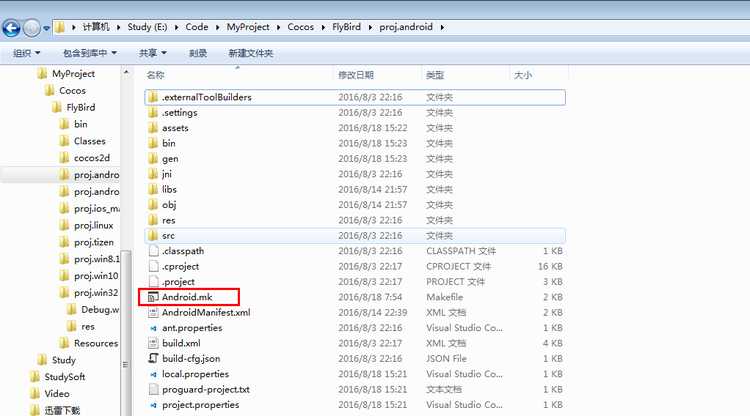Viewport: 750px width, 416px height.
Task: Select the Cocos breadcrumb segment
Action: point(300,27)
